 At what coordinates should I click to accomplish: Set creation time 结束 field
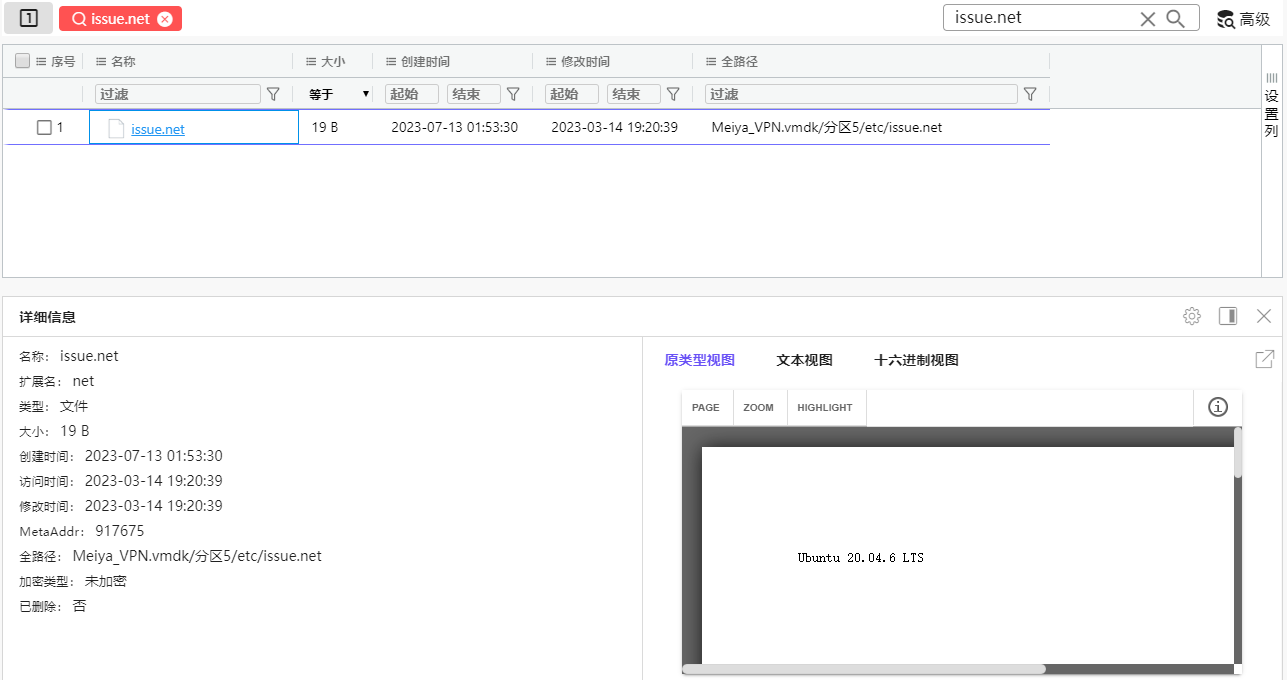pos(474,94)
